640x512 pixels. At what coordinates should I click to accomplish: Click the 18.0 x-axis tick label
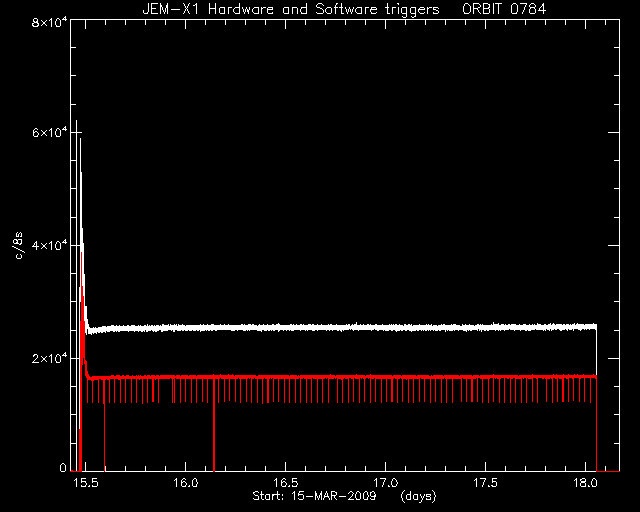585,483
